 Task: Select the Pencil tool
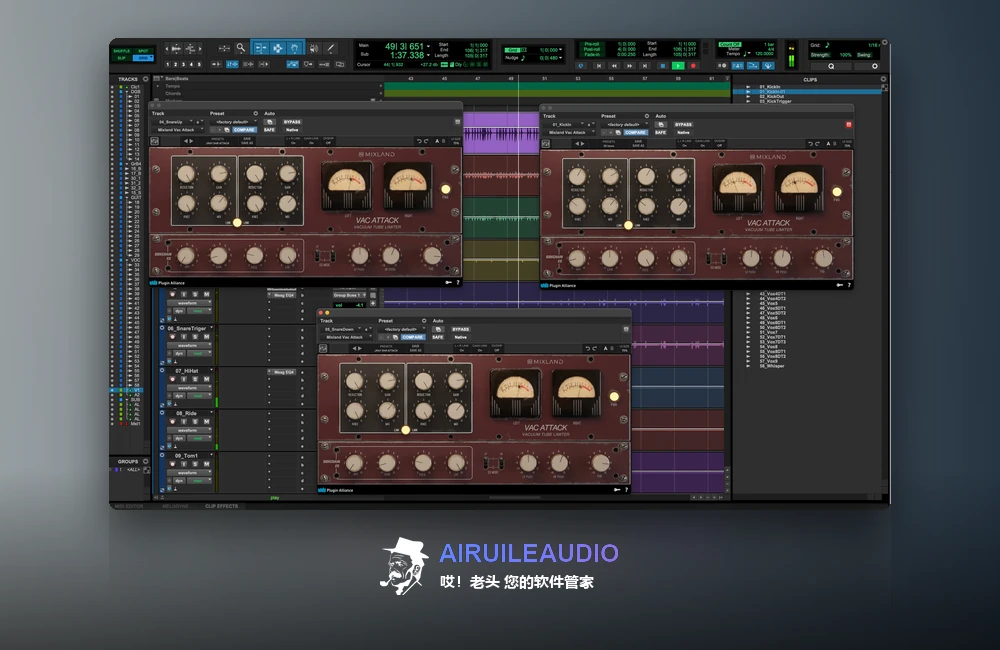[x=330, y=48]
